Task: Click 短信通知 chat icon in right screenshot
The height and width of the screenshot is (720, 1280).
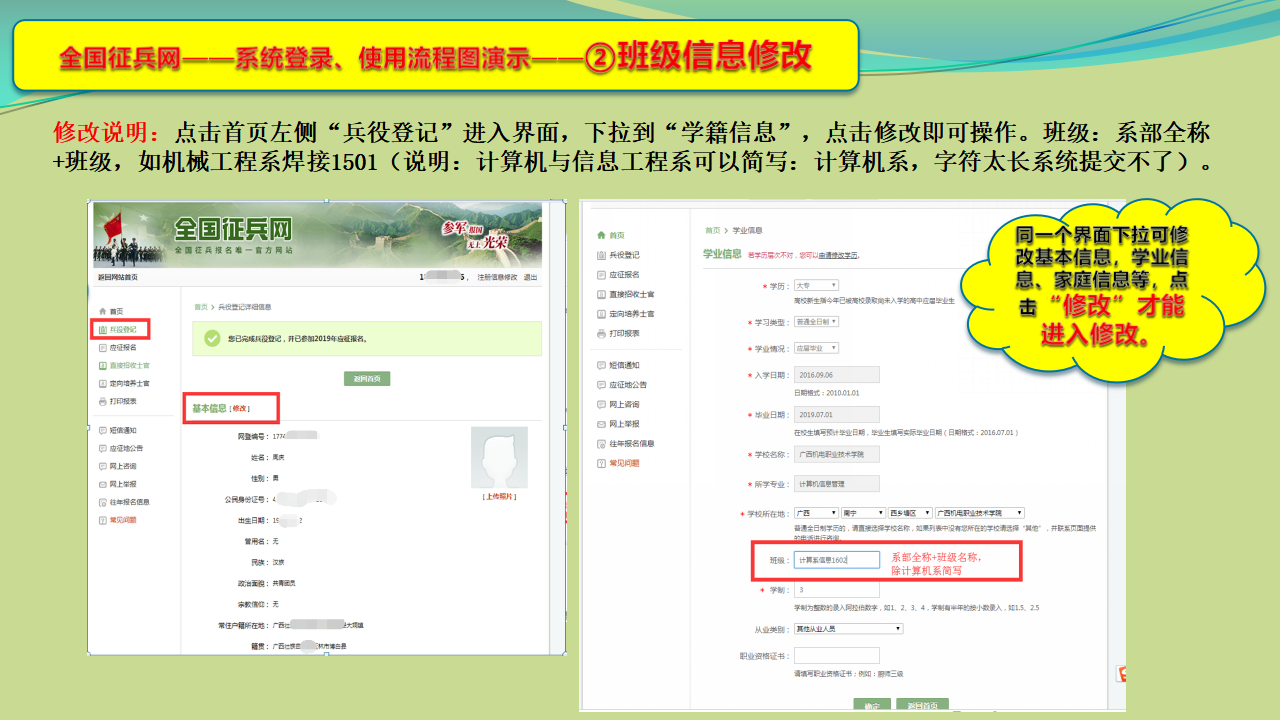Action: [x=601, y=366]
